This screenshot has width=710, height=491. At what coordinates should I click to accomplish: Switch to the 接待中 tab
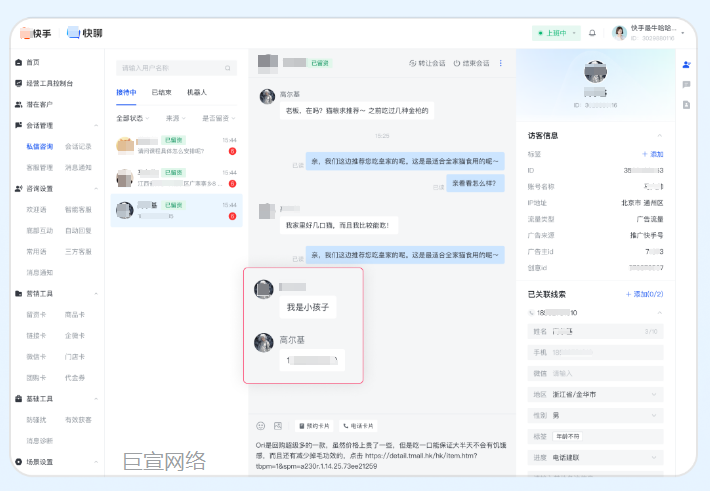126,92
